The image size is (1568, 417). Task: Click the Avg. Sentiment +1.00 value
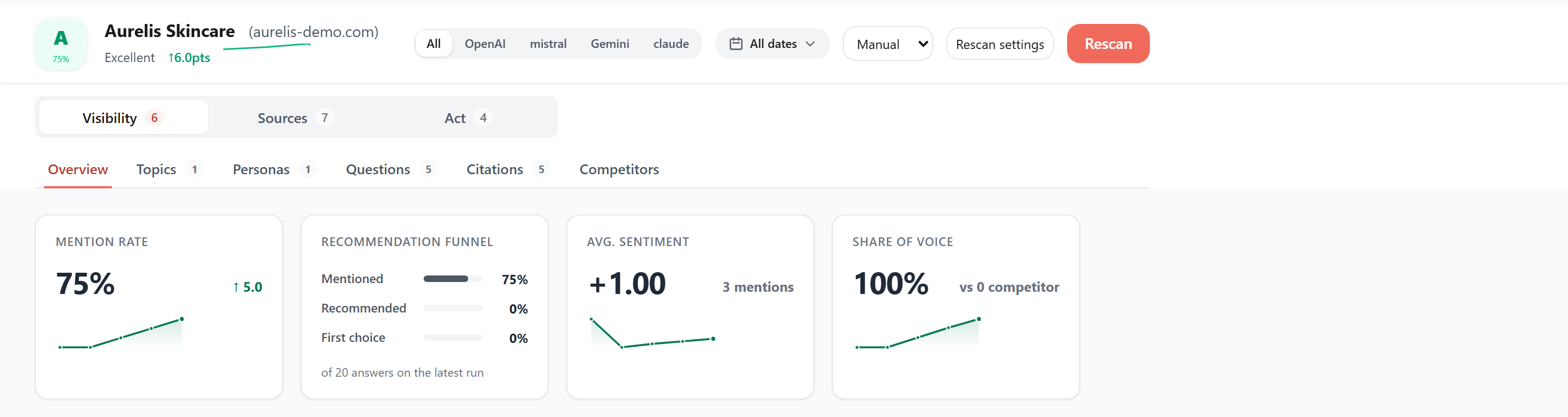click(627, 284)
